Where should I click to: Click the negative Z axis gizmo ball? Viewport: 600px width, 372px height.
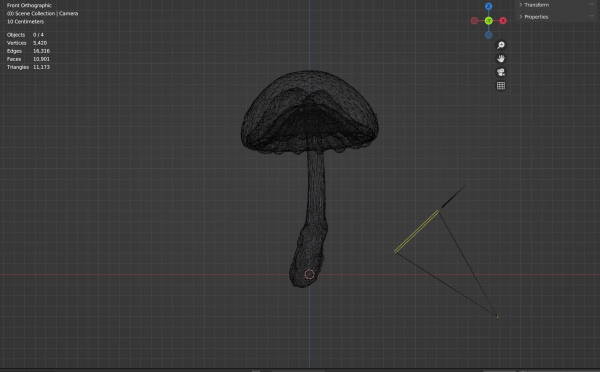click(489, 35)
